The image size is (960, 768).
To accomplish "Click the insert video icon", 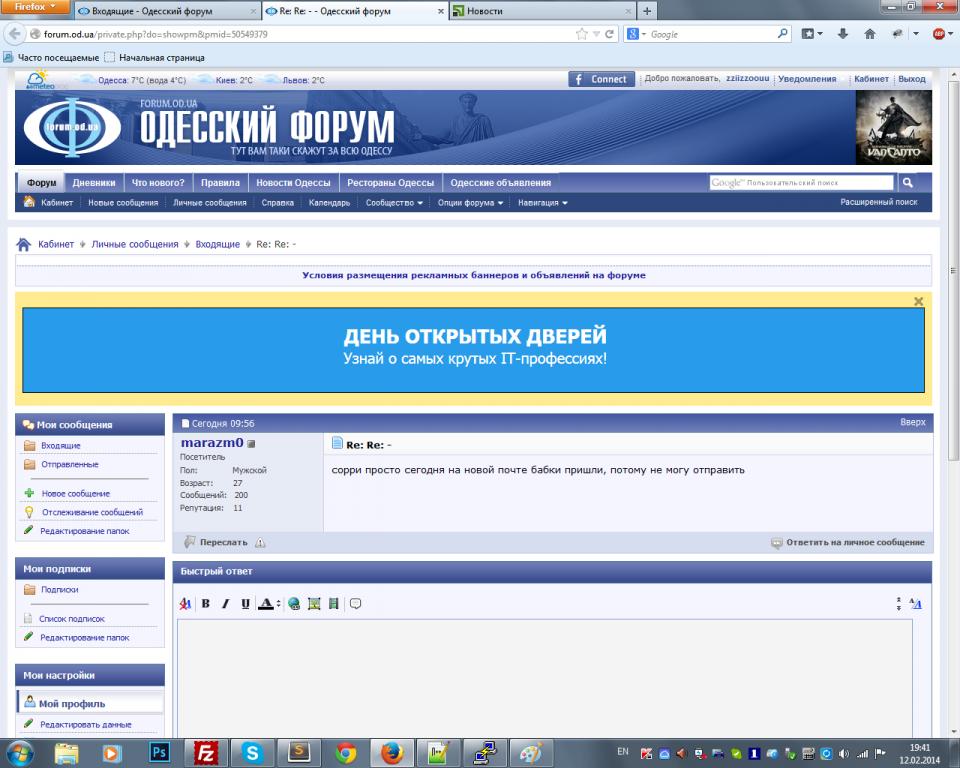I will click(x=333, y=604).
